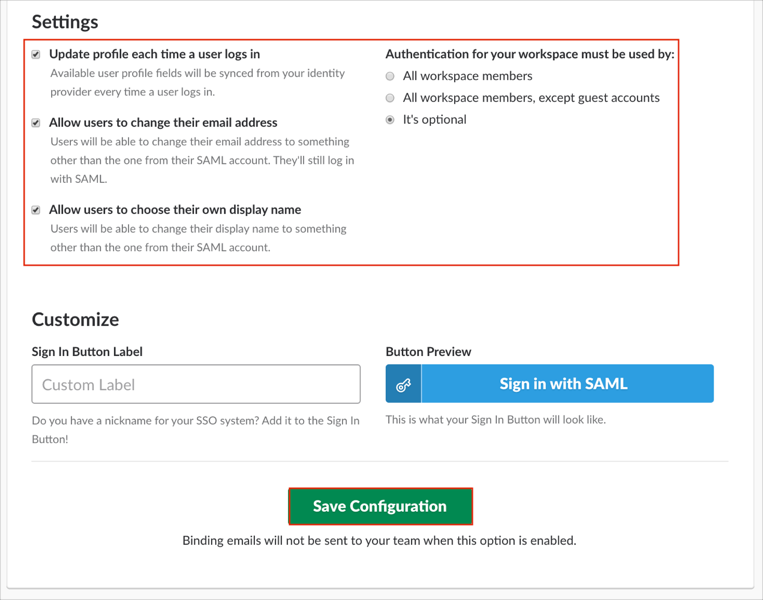Click the Custom Label input field

[196, 384]
